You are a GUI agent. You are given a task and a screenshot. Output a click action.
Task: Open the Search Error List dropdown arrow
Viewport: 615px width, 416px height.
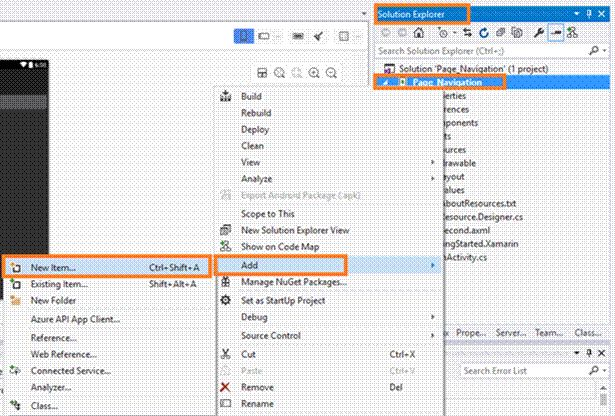coord(604,371)
